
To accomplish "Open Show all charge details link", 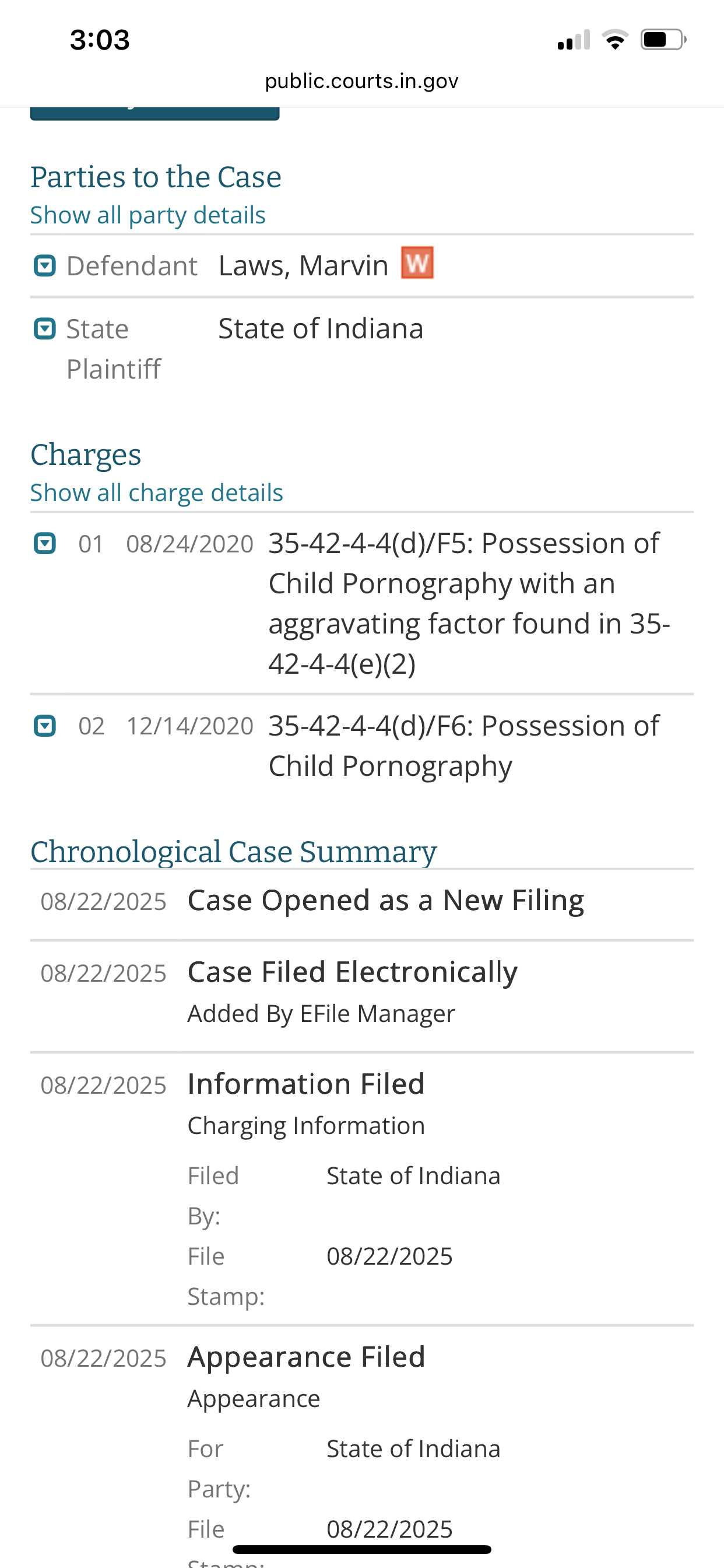I will coord(157,492).
